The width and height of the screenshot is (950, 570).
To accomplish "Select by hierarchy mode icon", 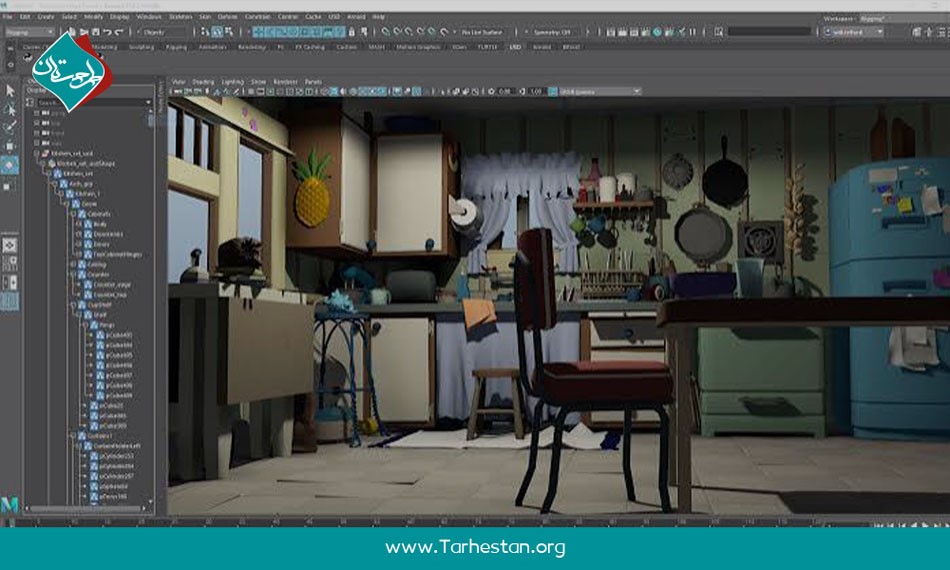I will click(x=205, y=31).
